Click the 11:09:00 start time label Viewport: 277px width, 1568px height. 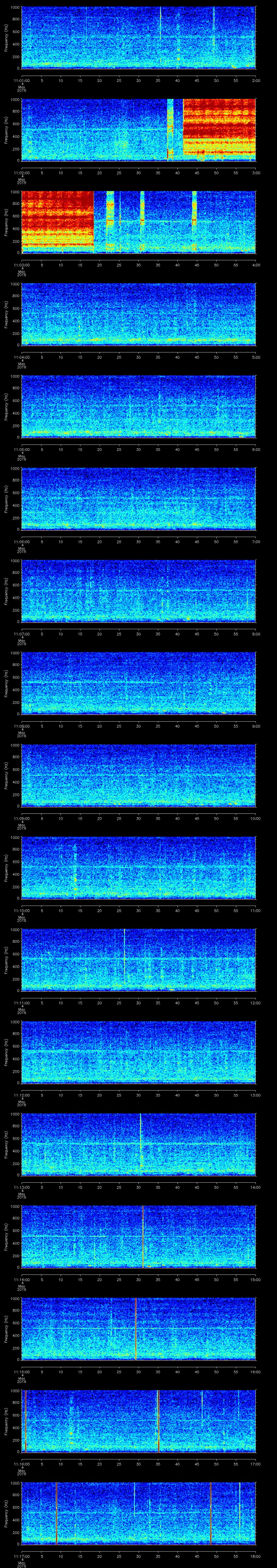coord(22,818)
